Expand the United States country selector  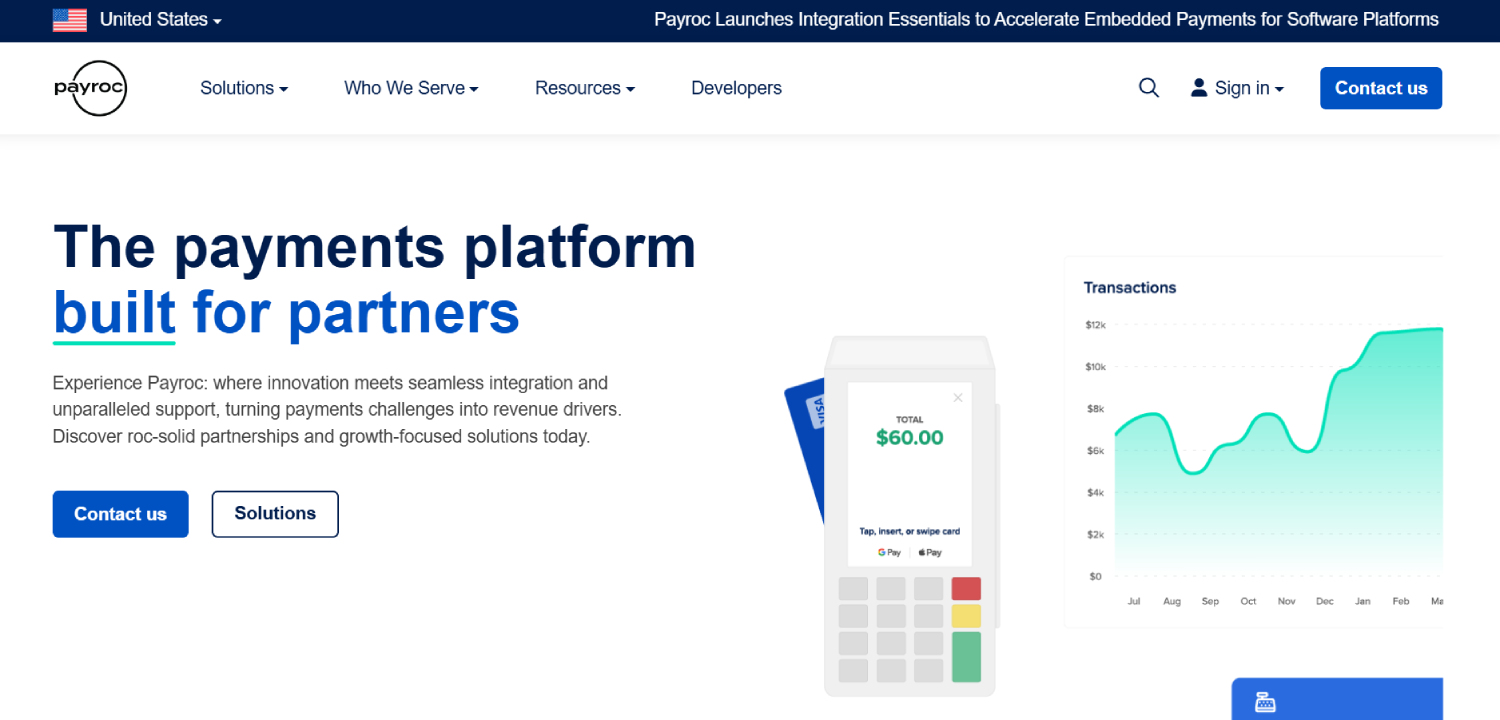161,20
